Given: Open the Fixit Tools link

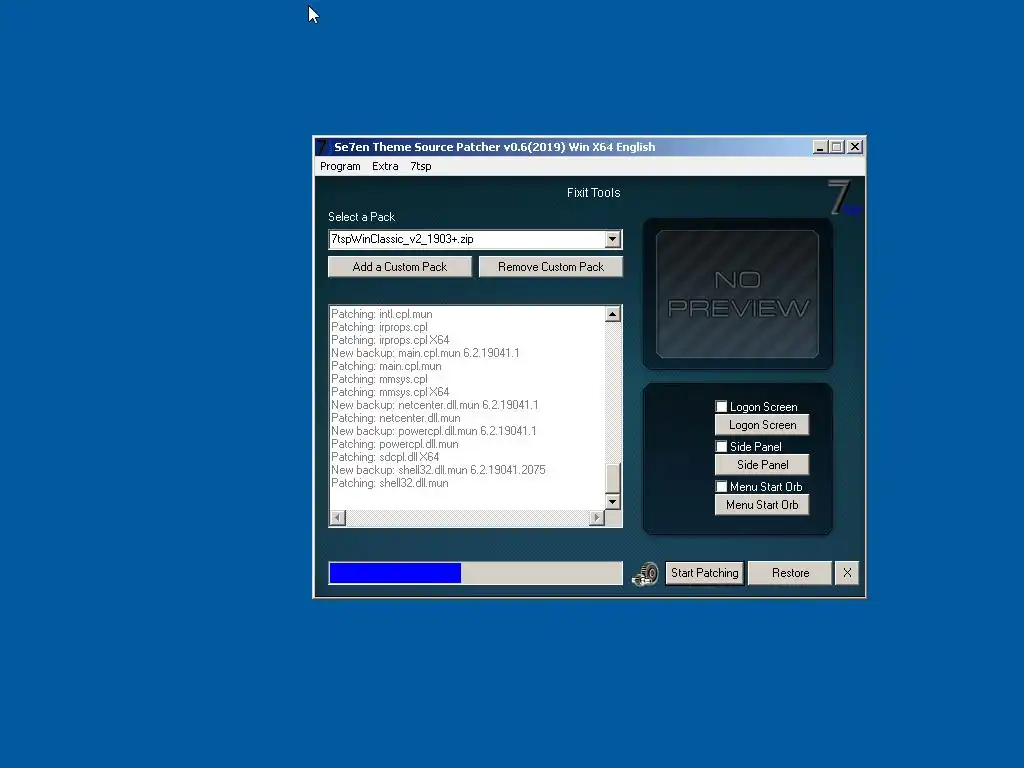Looking at the screenshot, I should (x=593, y=193).
